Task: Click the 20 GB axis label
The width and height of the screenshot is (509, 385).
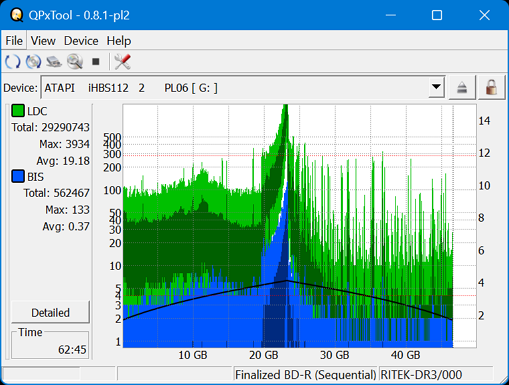Action: point(264,355)
